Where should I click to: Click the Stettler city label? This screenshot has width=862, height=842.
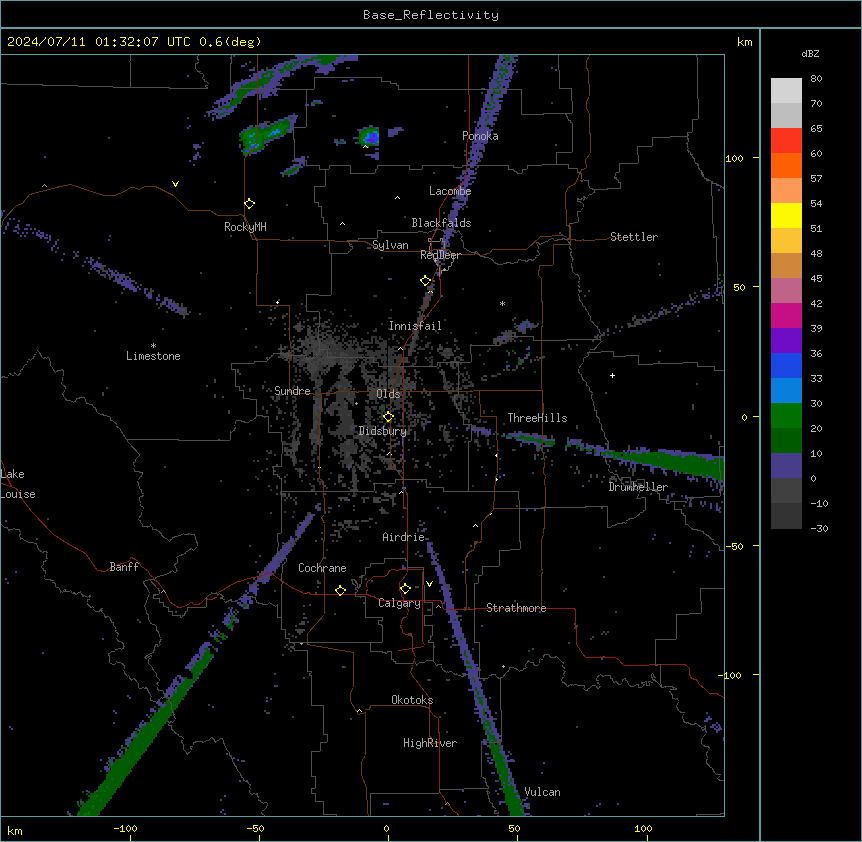tap(634, 237)
